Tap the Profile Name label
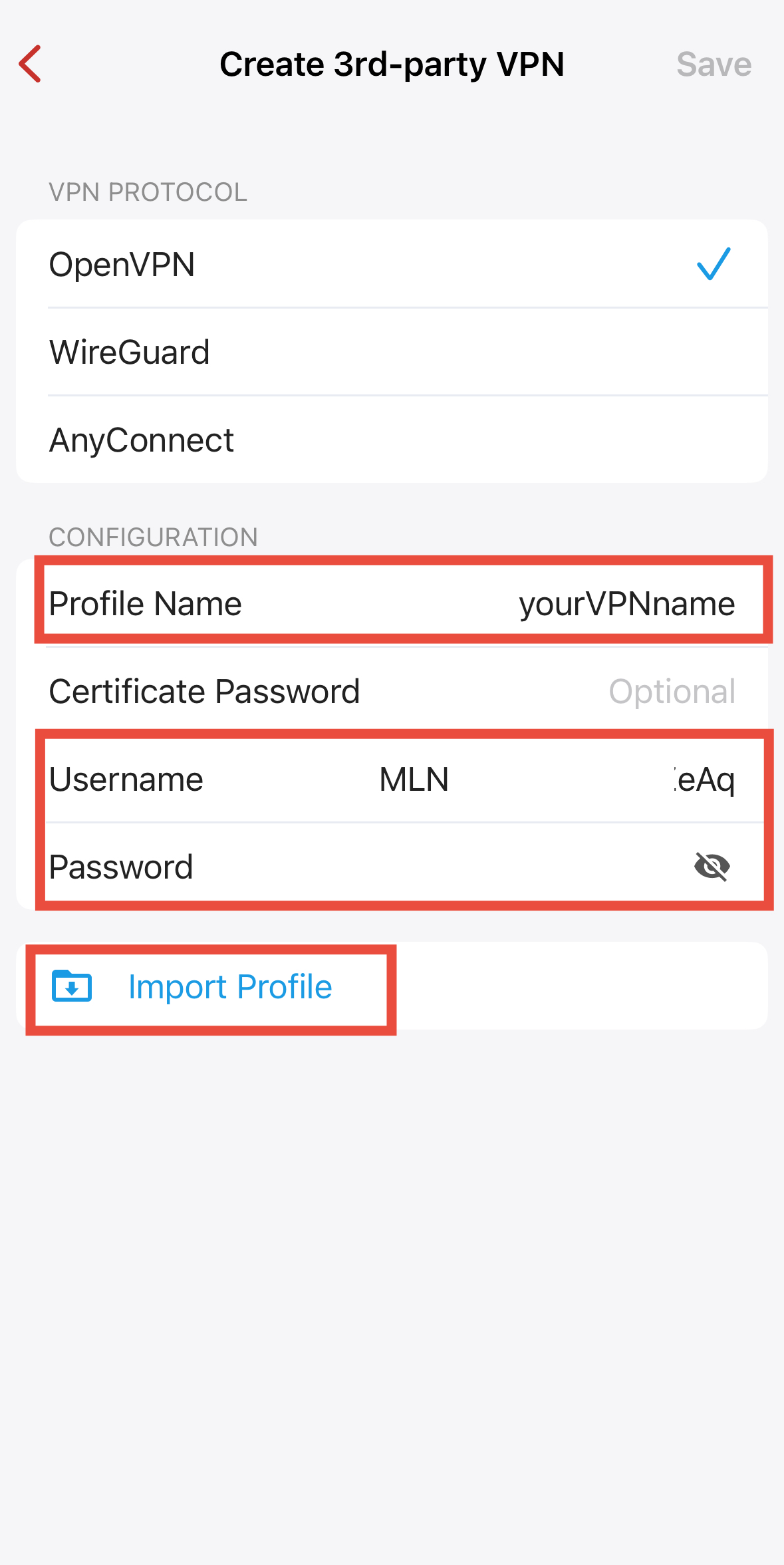 pos(146,604)
